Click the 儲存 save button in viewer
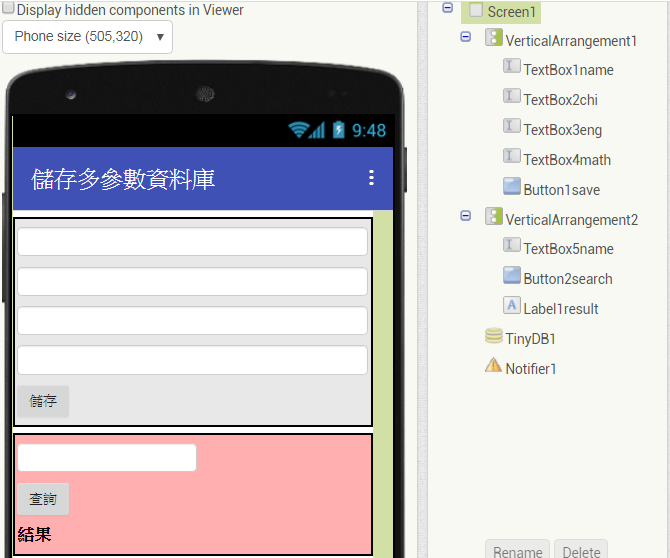 point(43,401)
